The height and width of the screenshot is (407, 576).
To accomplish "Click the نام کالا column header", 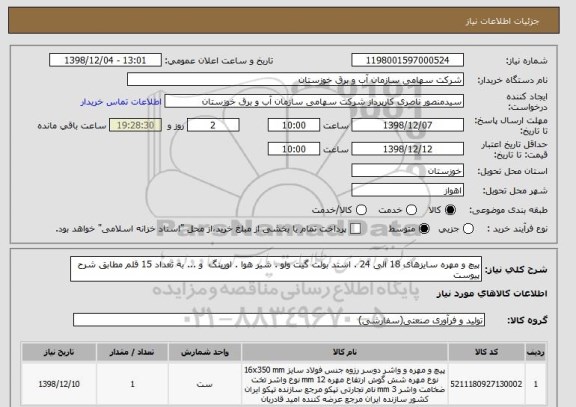I will click(x=345, y=352).
